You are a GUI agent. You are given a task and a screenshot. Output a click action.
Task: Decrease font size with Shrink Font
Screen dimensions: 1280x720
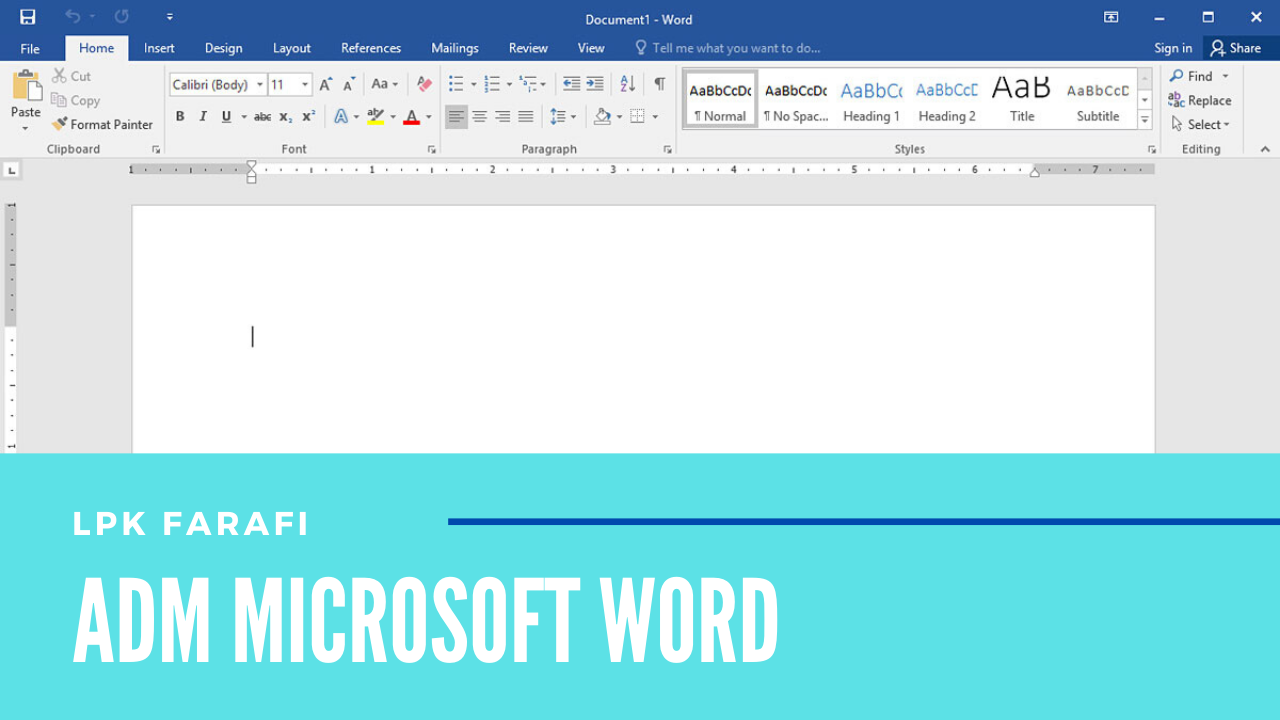pos(349,85)
